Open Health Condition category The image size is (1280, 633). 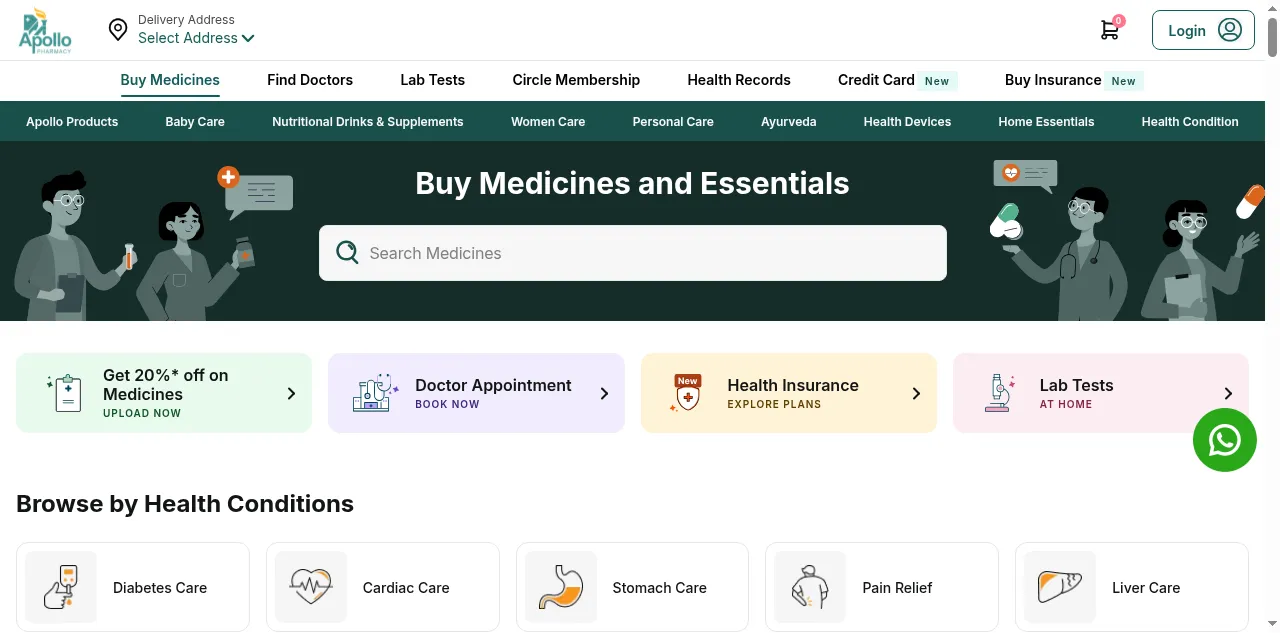[x=1190, y=121]
